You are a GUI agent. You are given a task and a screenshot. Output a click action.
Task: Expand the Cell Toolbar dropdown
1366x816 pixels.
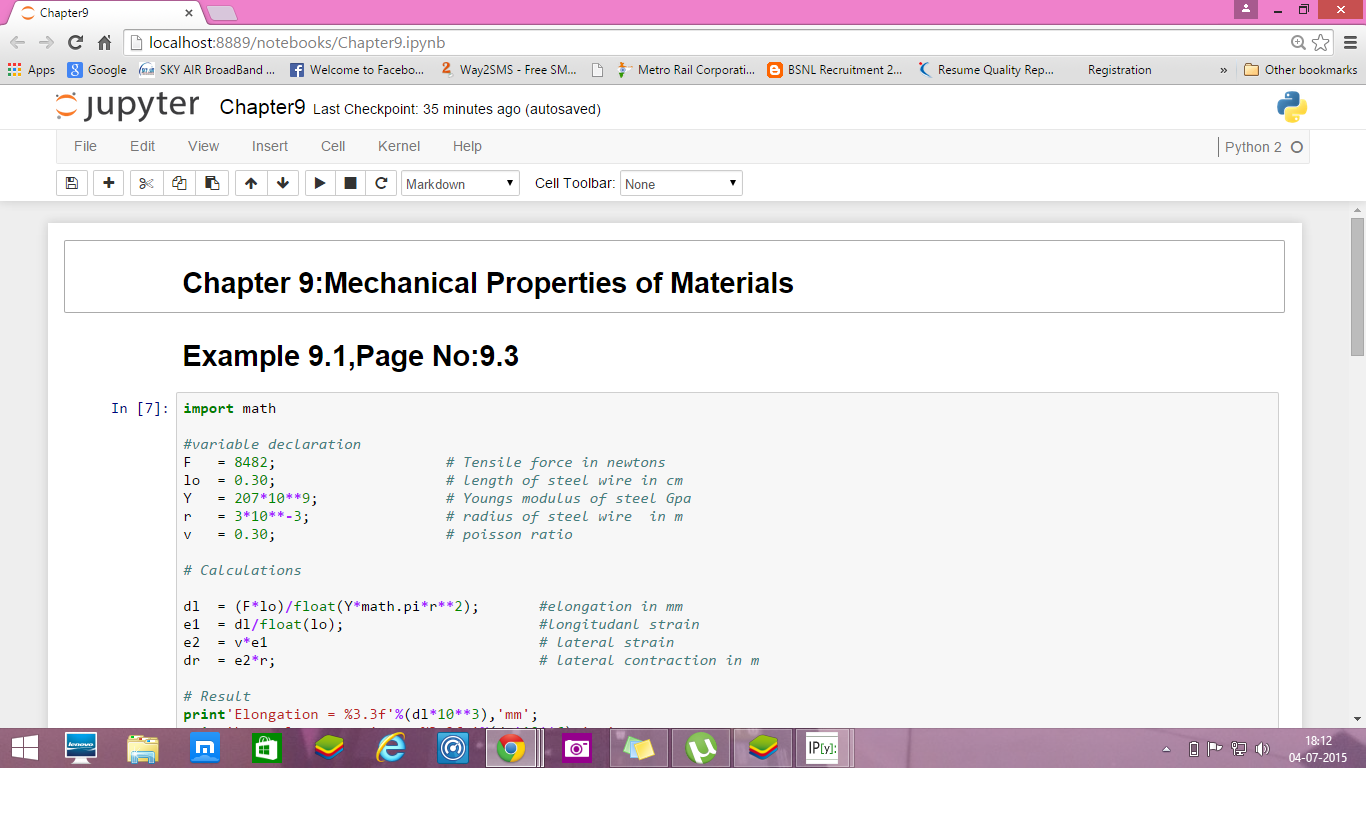pos(681,184)
